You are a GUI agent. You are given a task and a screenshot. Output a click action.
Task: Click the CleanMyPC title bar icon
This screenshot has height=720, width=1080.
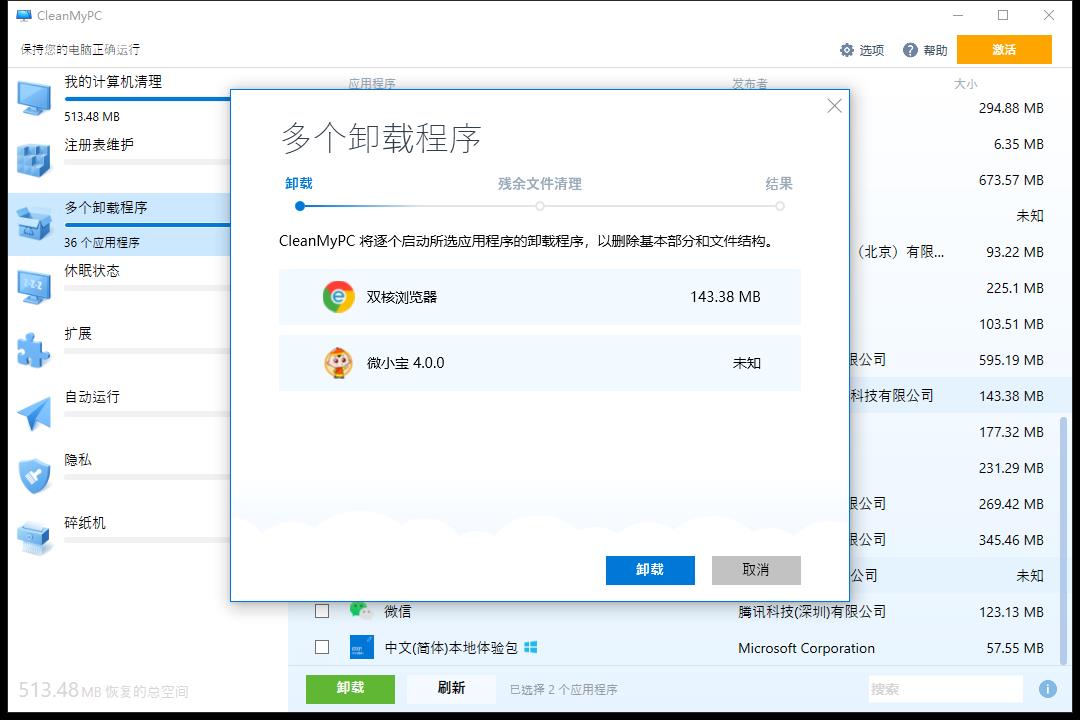pyautogui.click(x=24, y=15)
